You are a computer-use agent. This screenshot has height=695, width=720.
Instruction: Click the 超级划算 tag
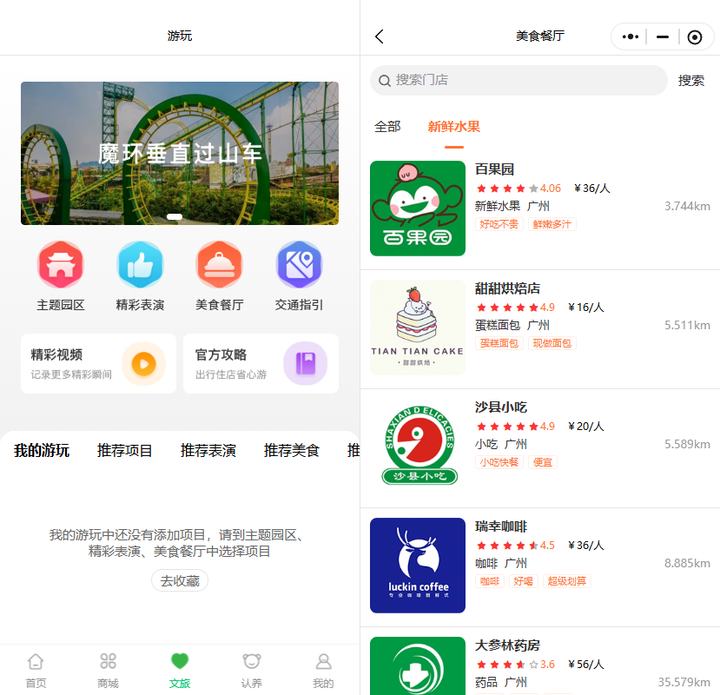(x=567, y=581)
